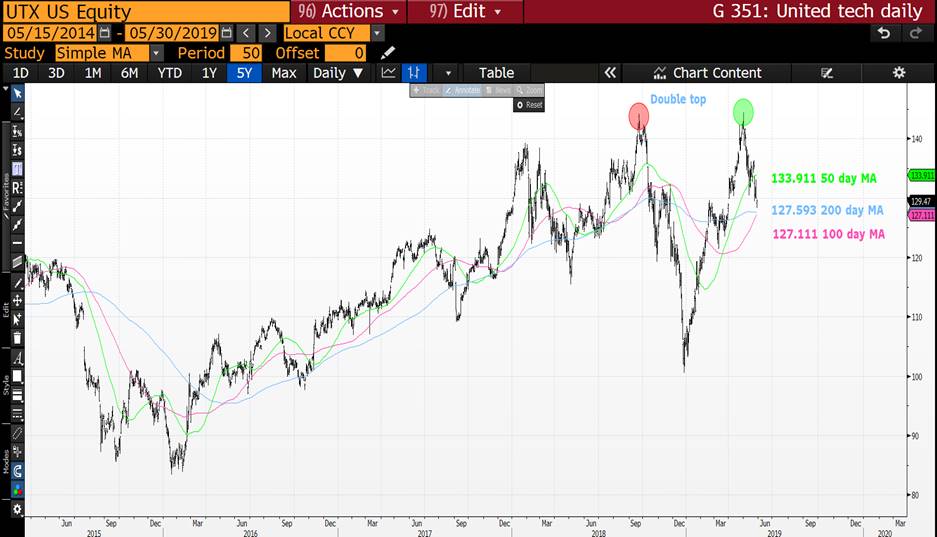Click the red circle top marker

tap(638, 116)
